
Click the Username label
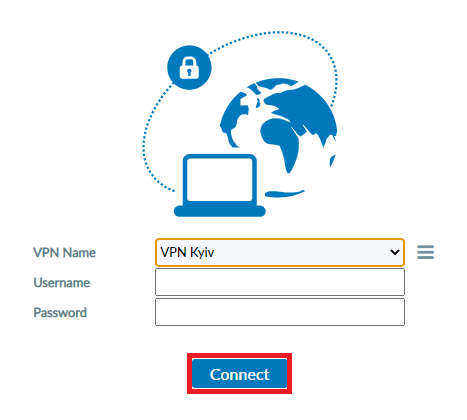tap(62, 283)
